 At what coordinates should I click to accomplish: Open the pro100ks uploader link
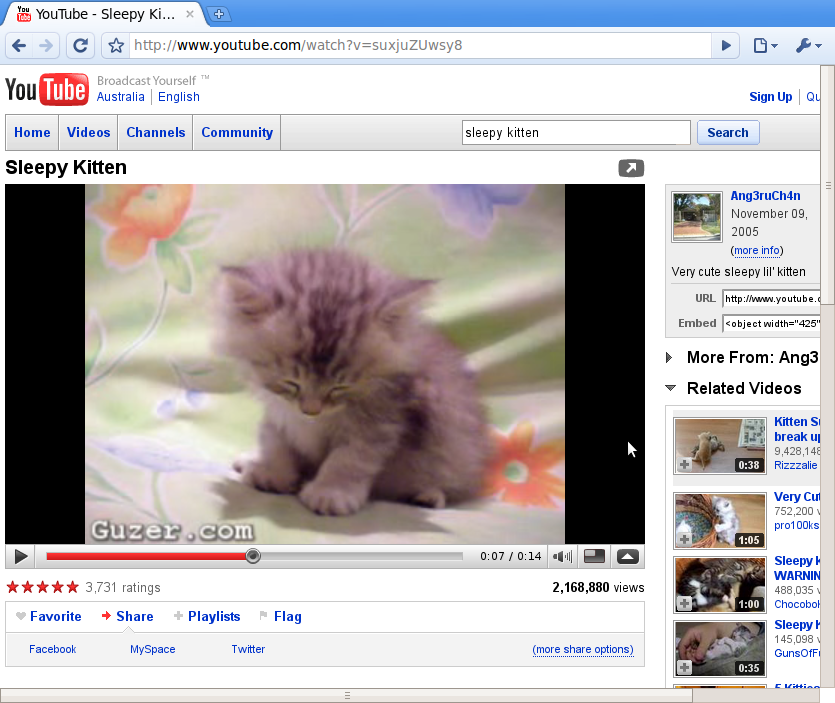click(797, 526)
